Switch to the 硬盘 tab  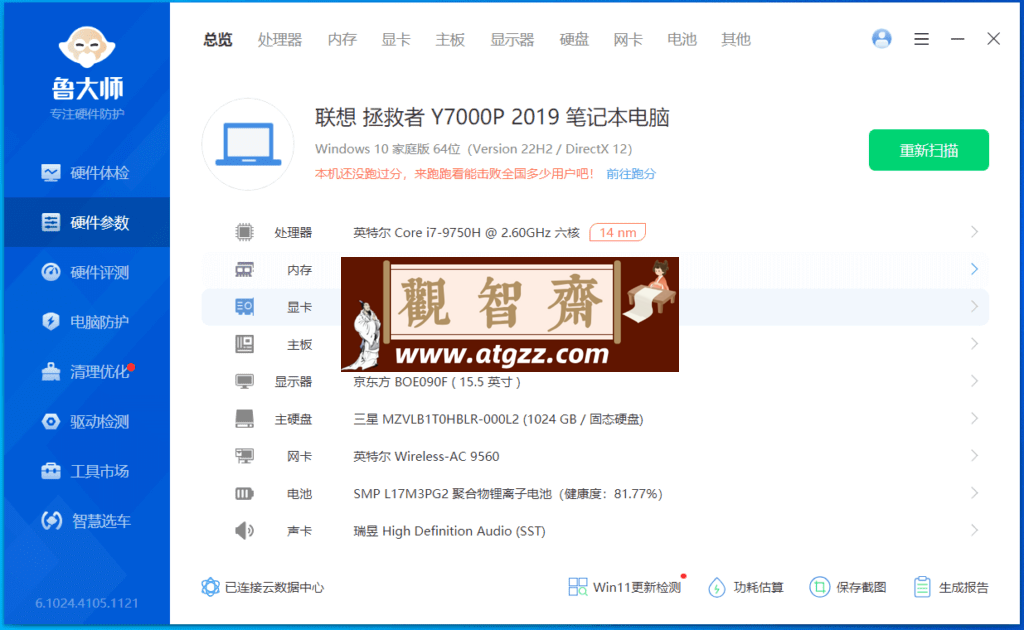click(x=574, y=40)
